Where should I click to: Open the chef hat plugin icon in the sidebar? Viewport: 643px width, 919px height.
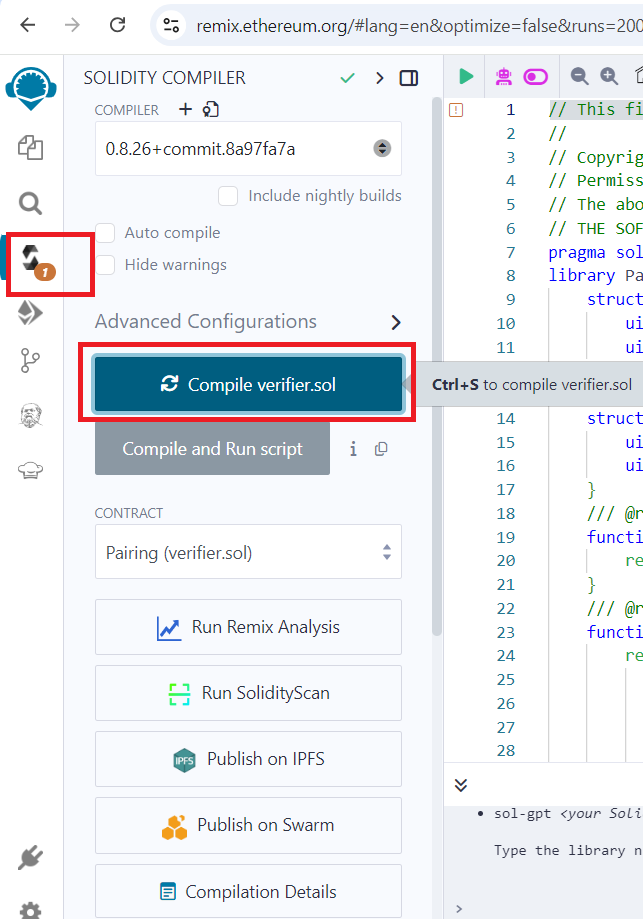(x=30, y=469)
